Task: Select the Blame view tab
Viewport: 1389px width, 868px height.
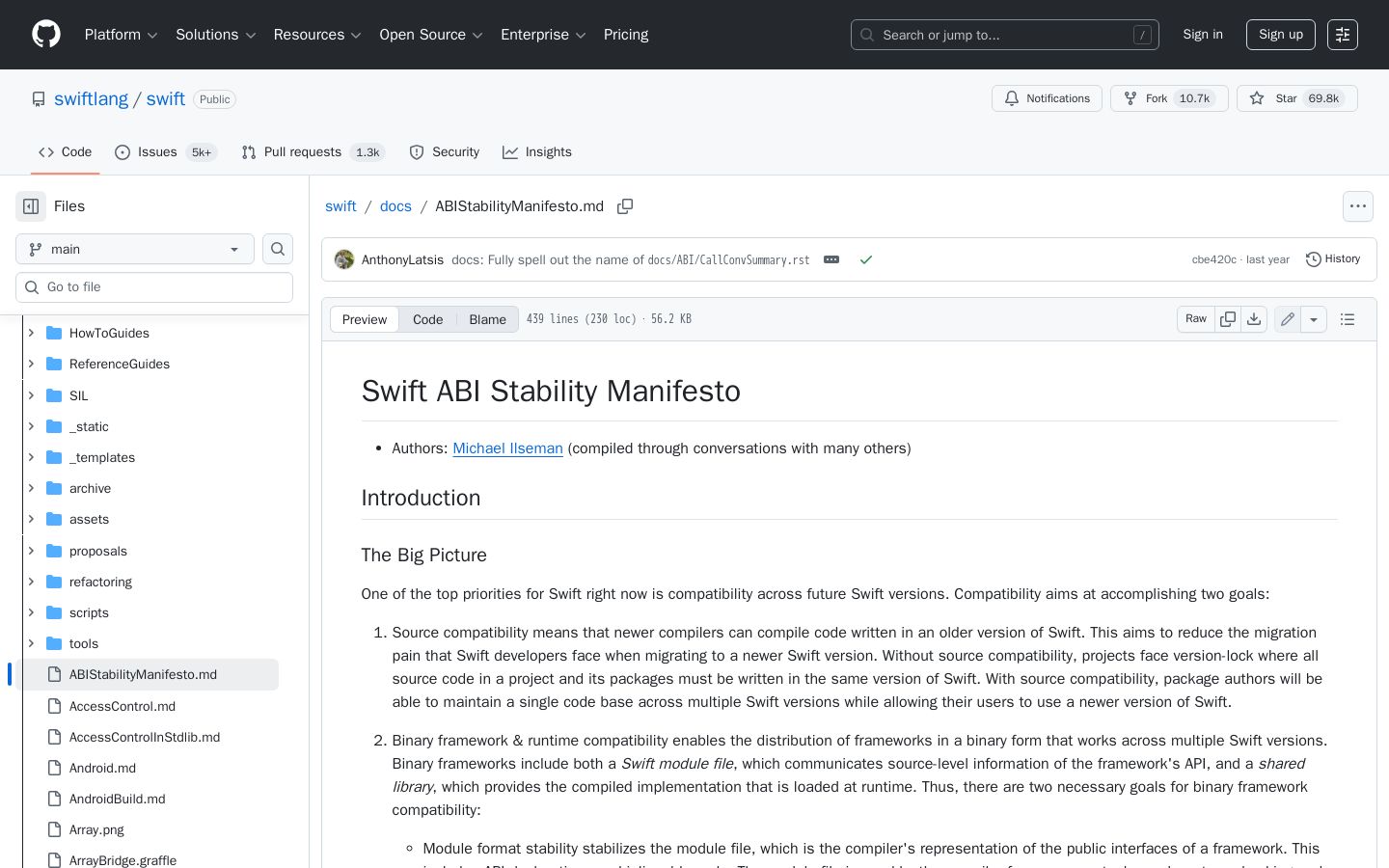Action: click(x=487, y=319)
